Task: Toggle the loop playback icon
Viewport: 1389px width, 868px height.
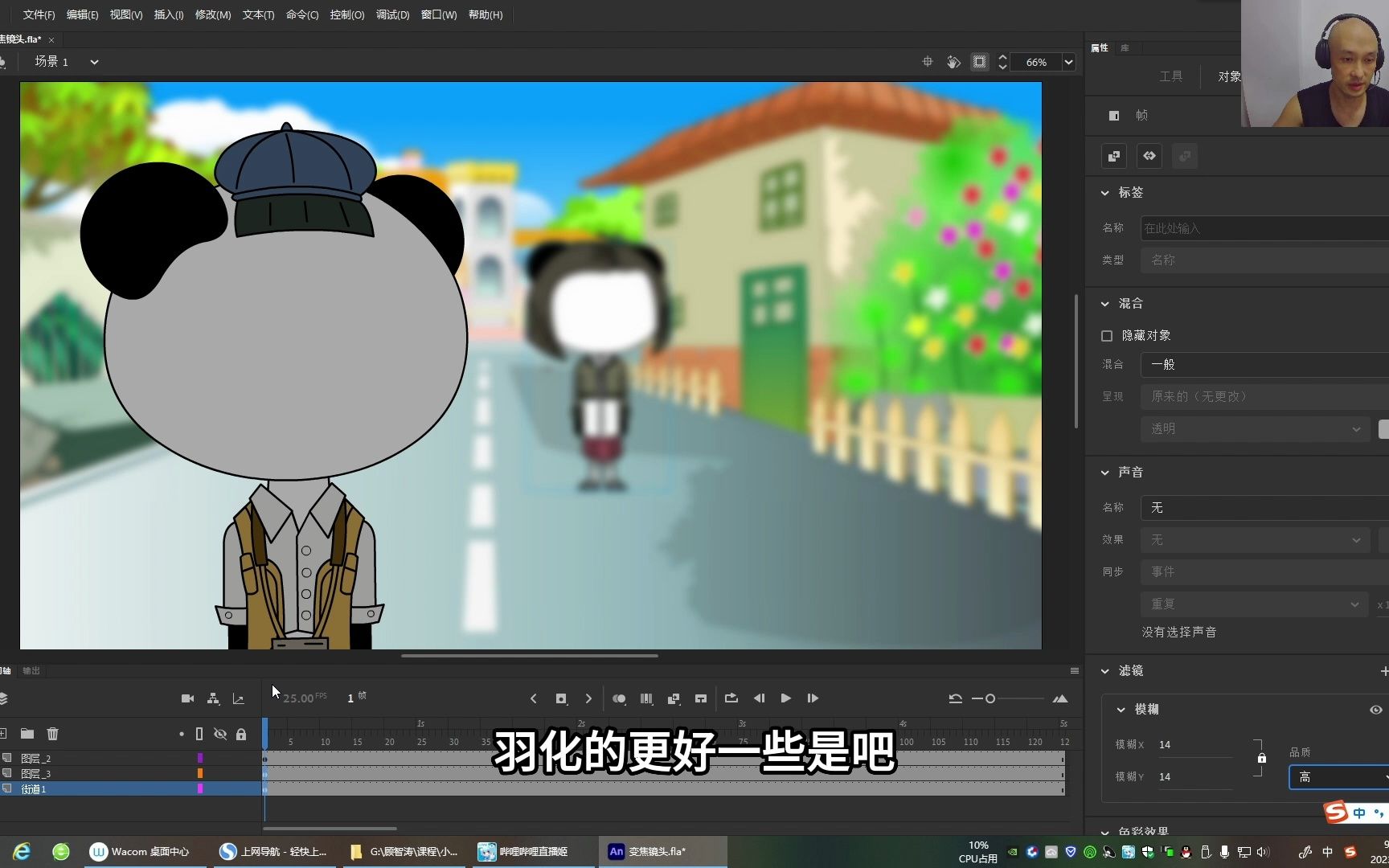Action: point(731,698)
